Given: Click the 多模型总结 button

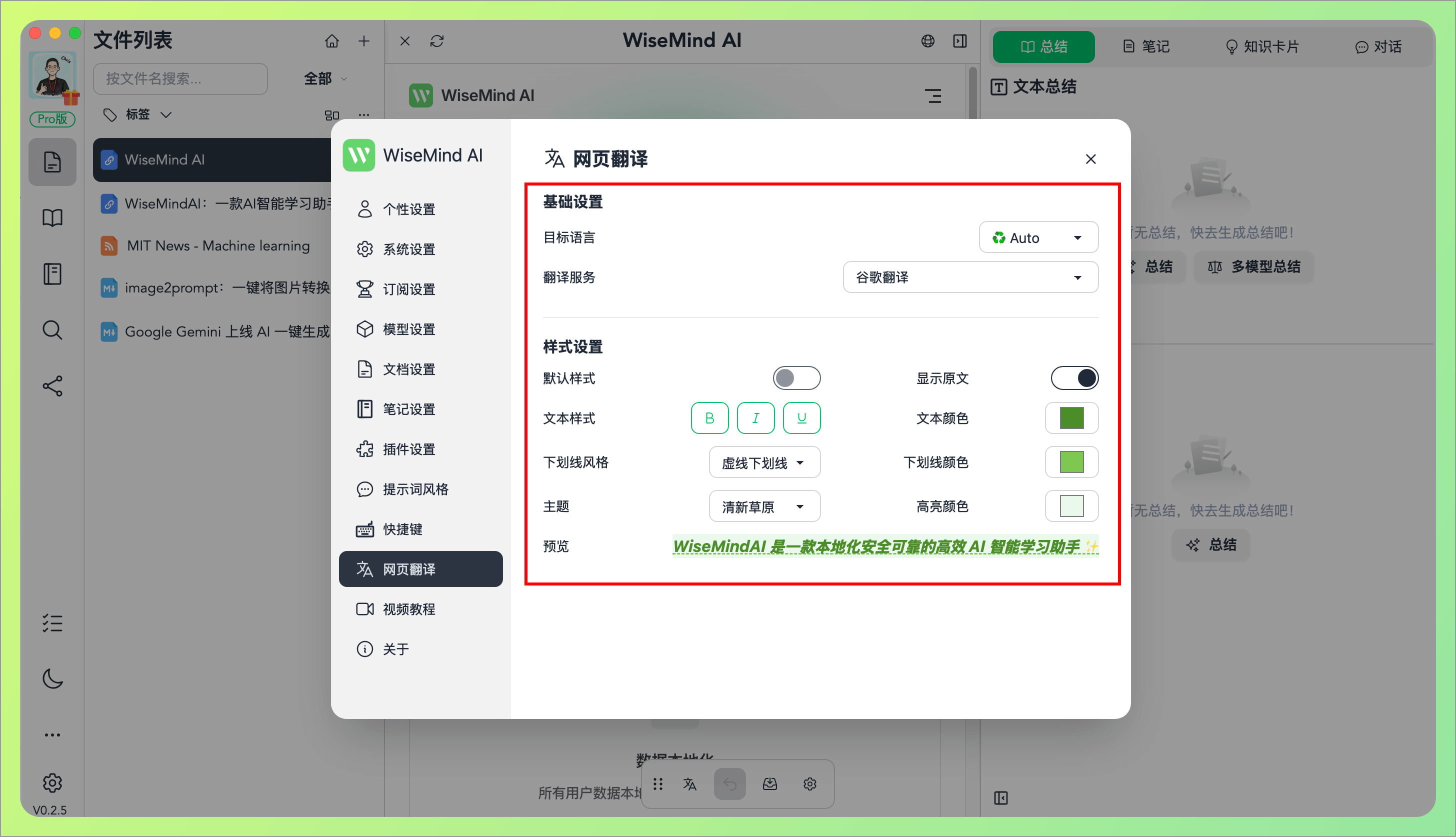Looking at the screenshot, I should pos(1253,266).
